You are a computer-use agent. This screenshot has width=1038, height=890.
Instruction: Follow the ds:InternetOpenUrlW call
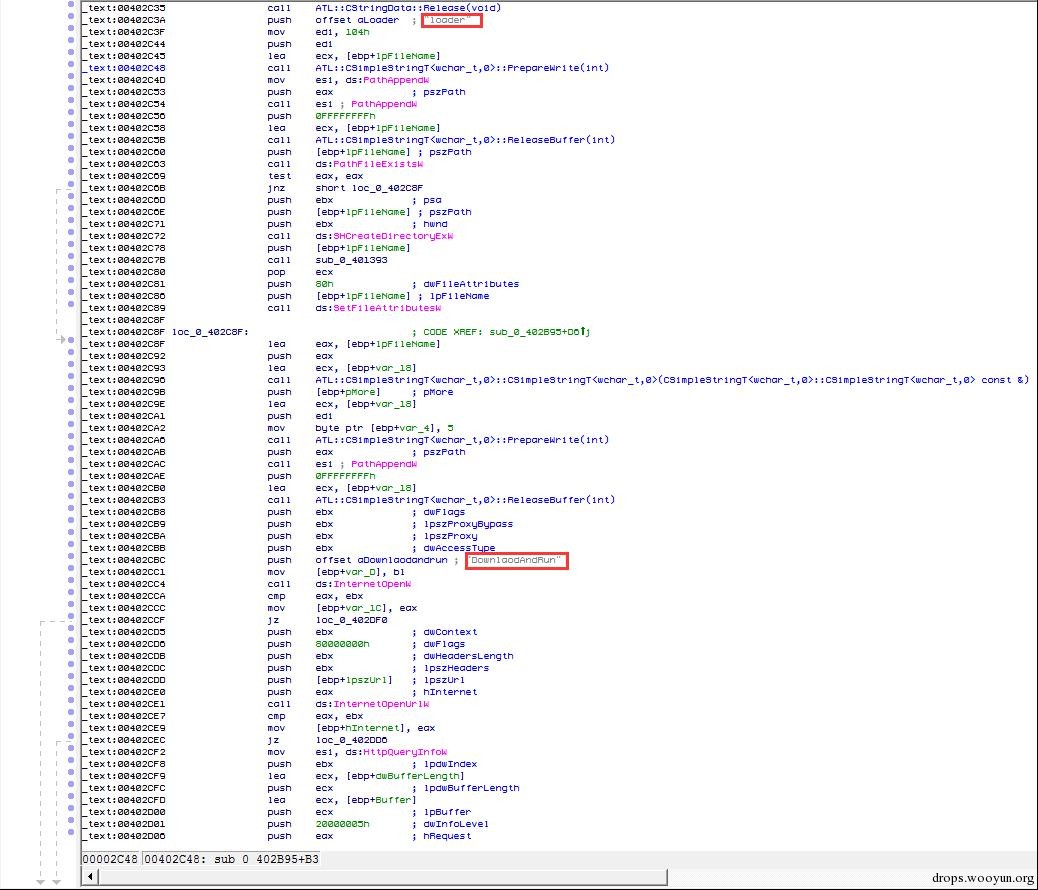372,703
